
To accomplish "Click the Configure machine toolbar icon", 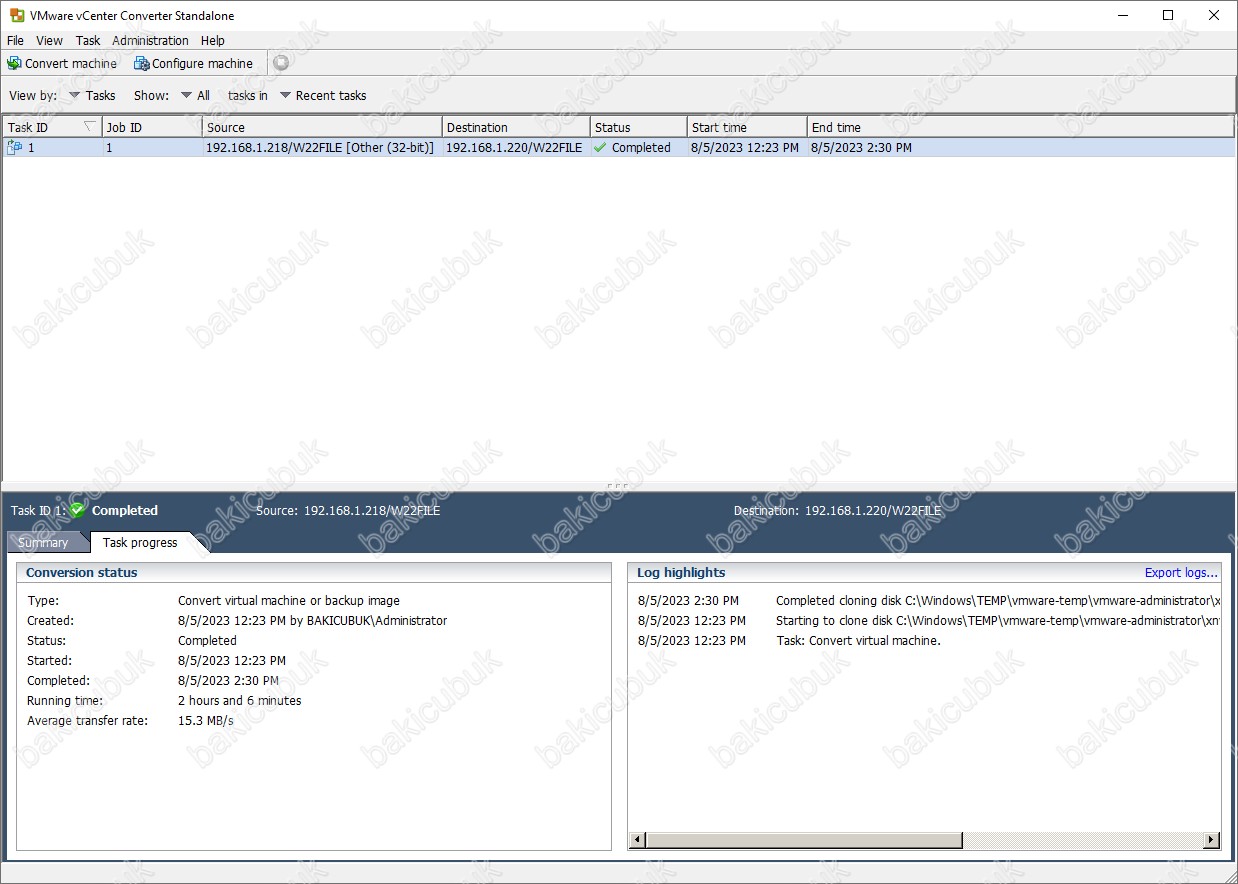I will coord(142,63).
